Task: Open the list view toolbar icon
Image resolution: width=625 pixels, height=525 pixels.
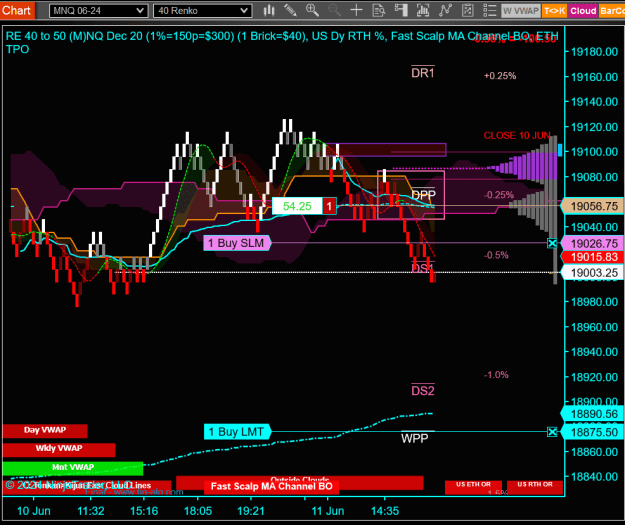Action: click(x=489, y=10)
